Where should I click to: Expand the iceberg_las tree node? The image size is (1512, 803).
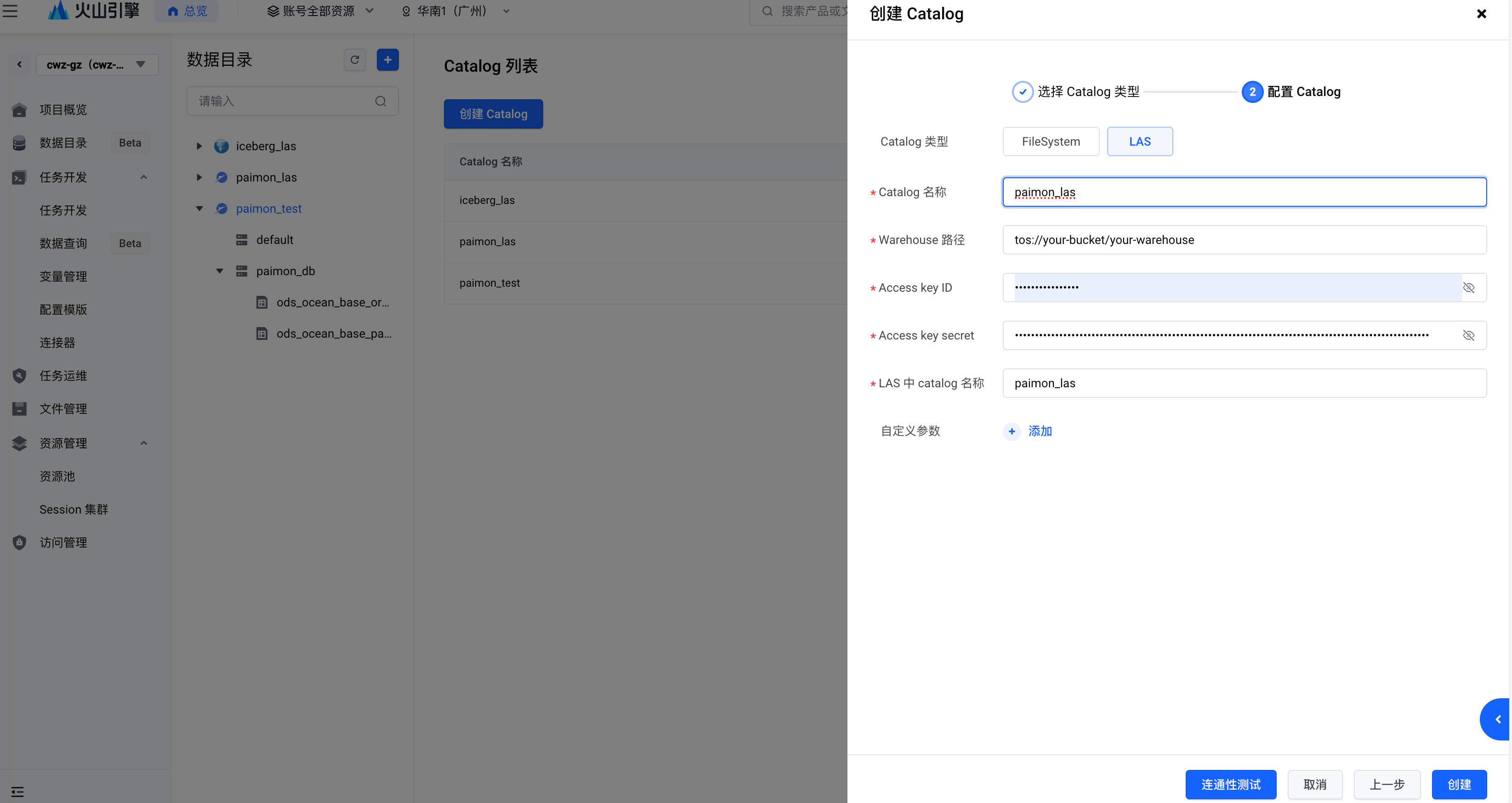pos(199,146)
